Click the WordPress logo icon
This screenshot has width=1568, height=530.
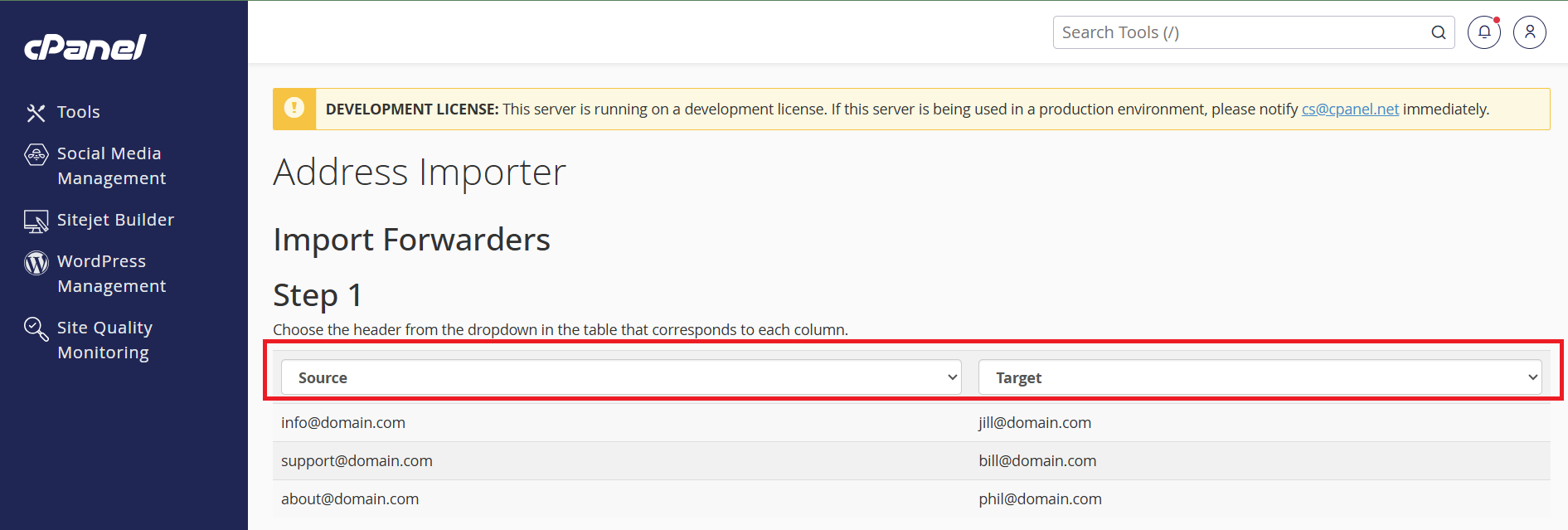coord(36,262)
